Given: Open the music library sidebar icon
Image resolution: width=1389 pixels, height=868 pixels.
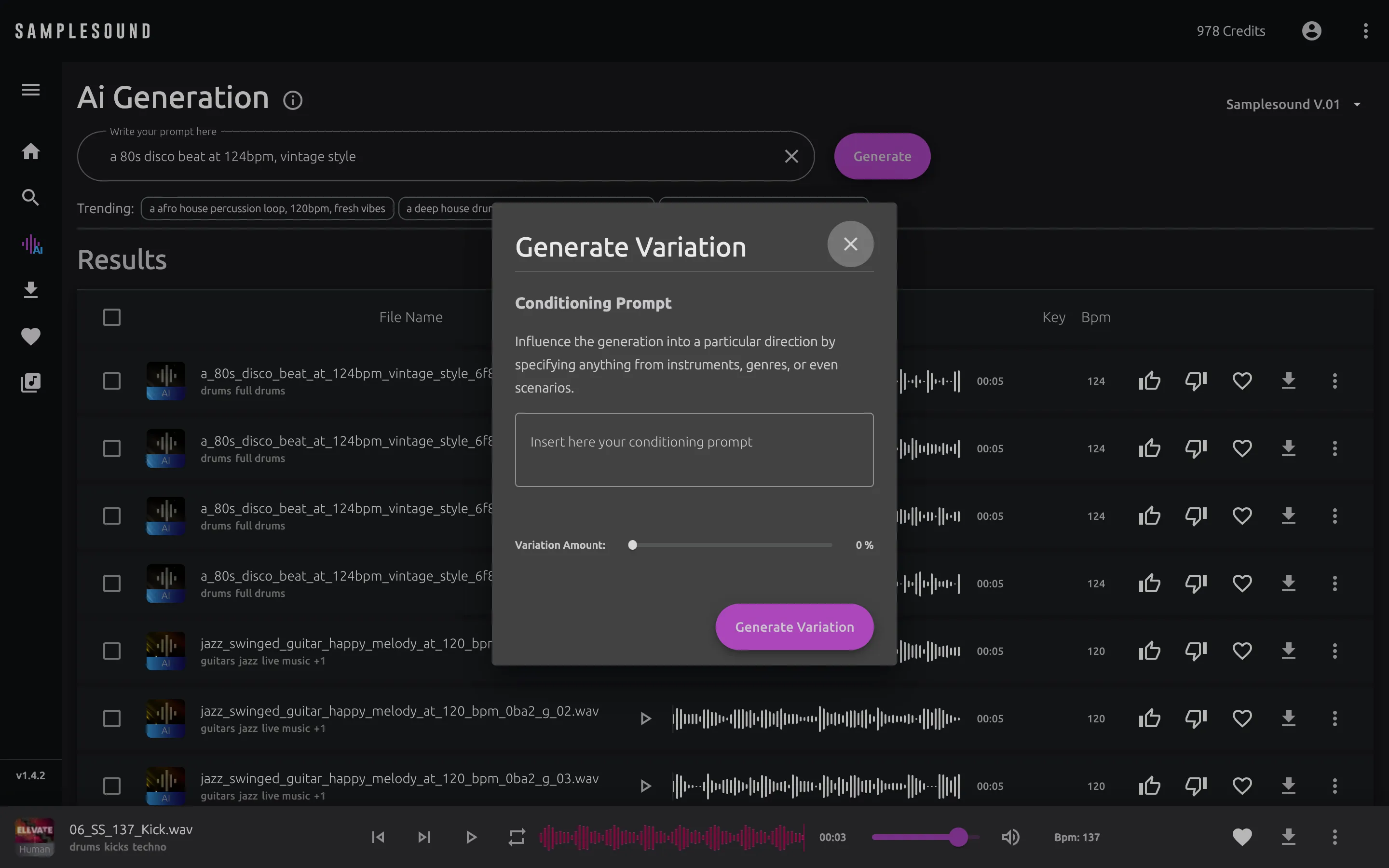Looking at the screenshot, I should tap(30, 382).
